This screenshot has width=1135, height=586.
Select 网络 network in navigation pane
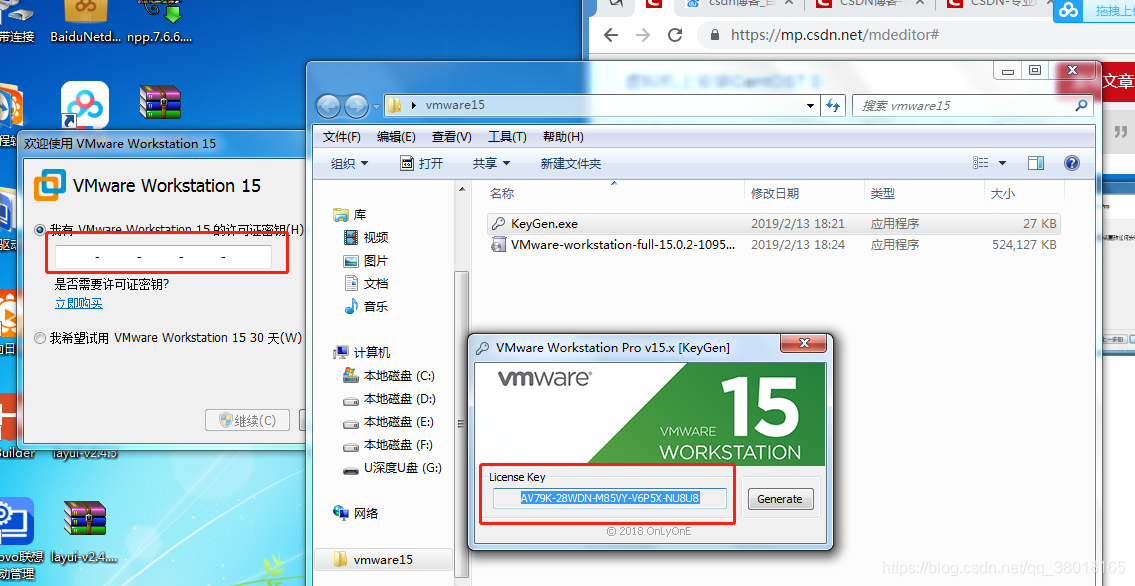click(x=355, y=513)
